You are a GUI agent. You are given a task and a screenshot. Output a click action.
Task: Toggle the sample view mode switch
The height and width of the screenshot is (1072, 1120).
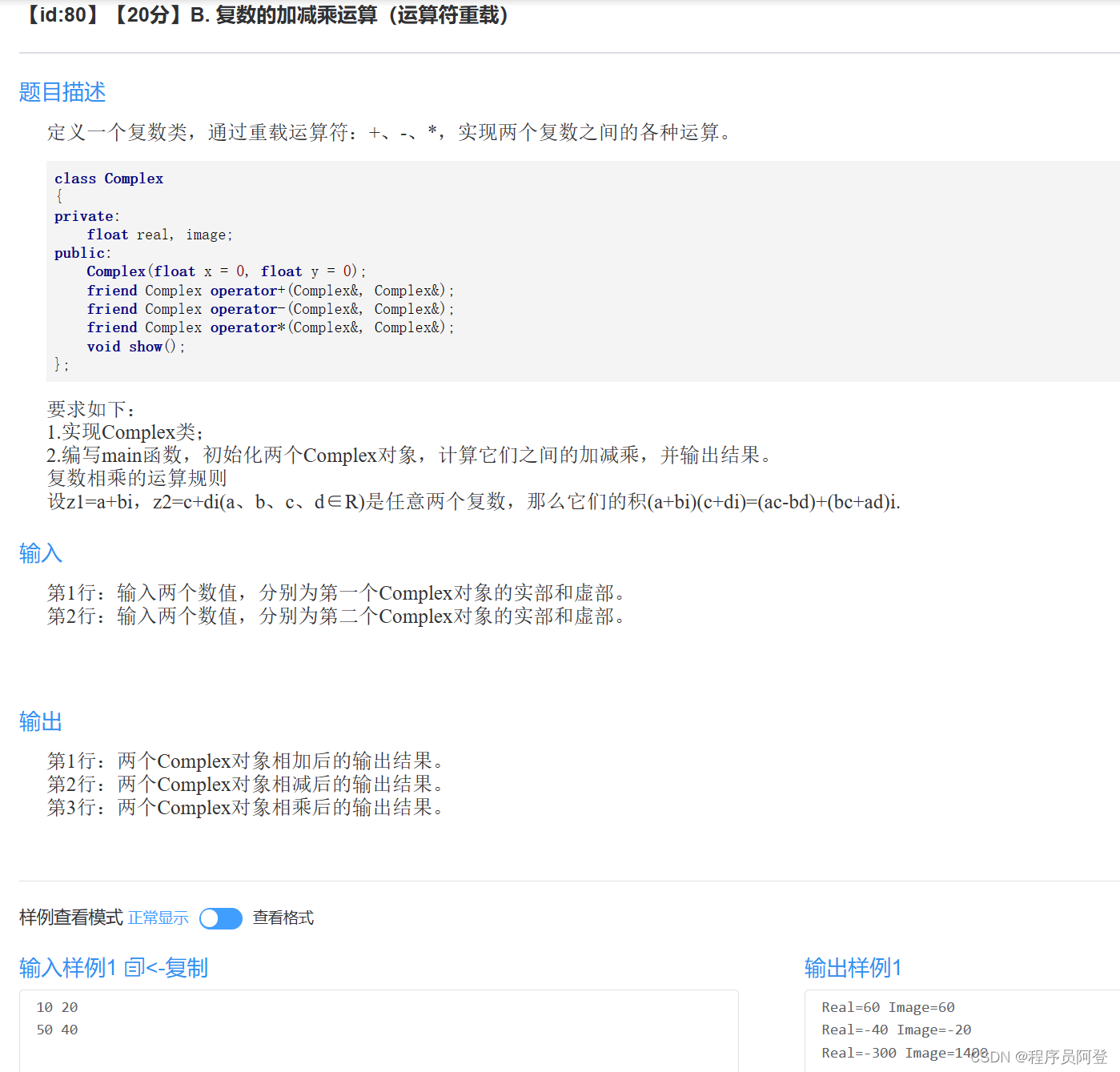221,918
